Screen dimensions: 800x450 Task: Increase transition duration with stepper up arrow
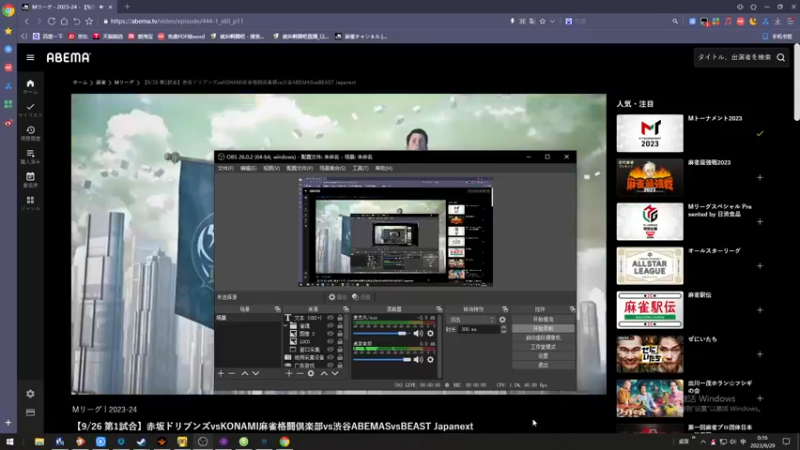504,328
